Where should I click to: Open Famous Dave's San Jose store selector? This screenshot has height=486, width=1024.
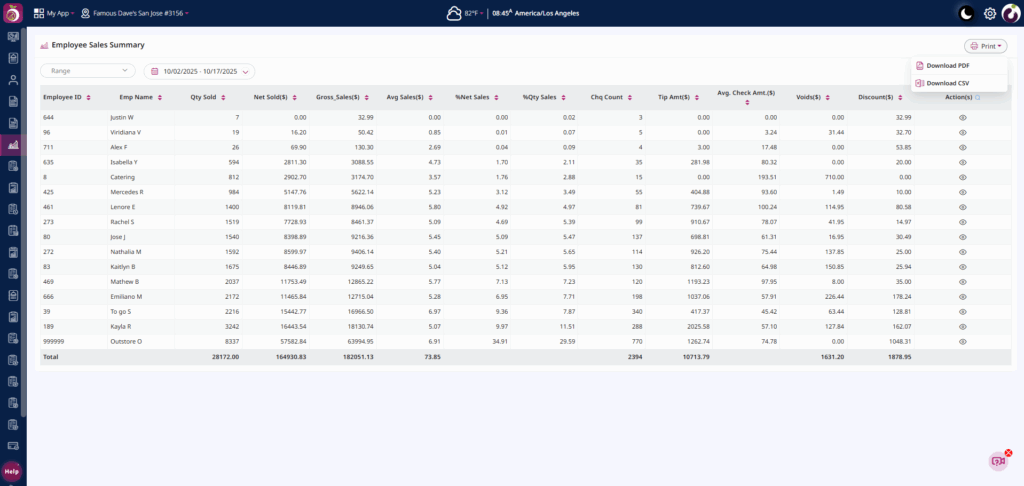tap(140, 13)
